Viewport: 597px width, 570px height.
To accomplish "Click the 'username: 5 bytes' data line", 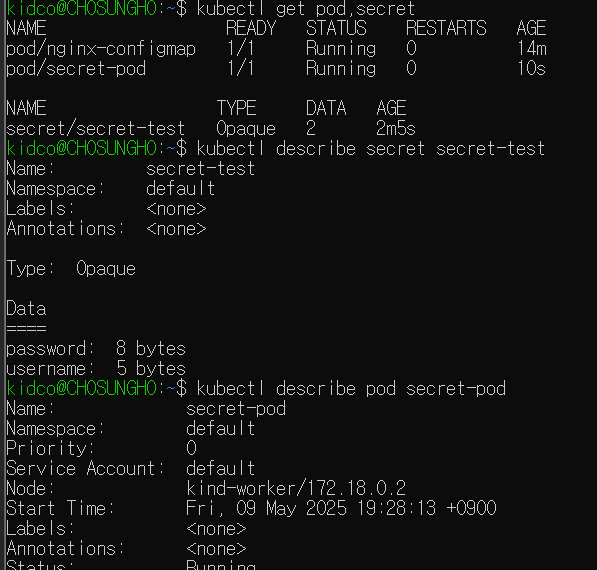I will pos(96,369).
